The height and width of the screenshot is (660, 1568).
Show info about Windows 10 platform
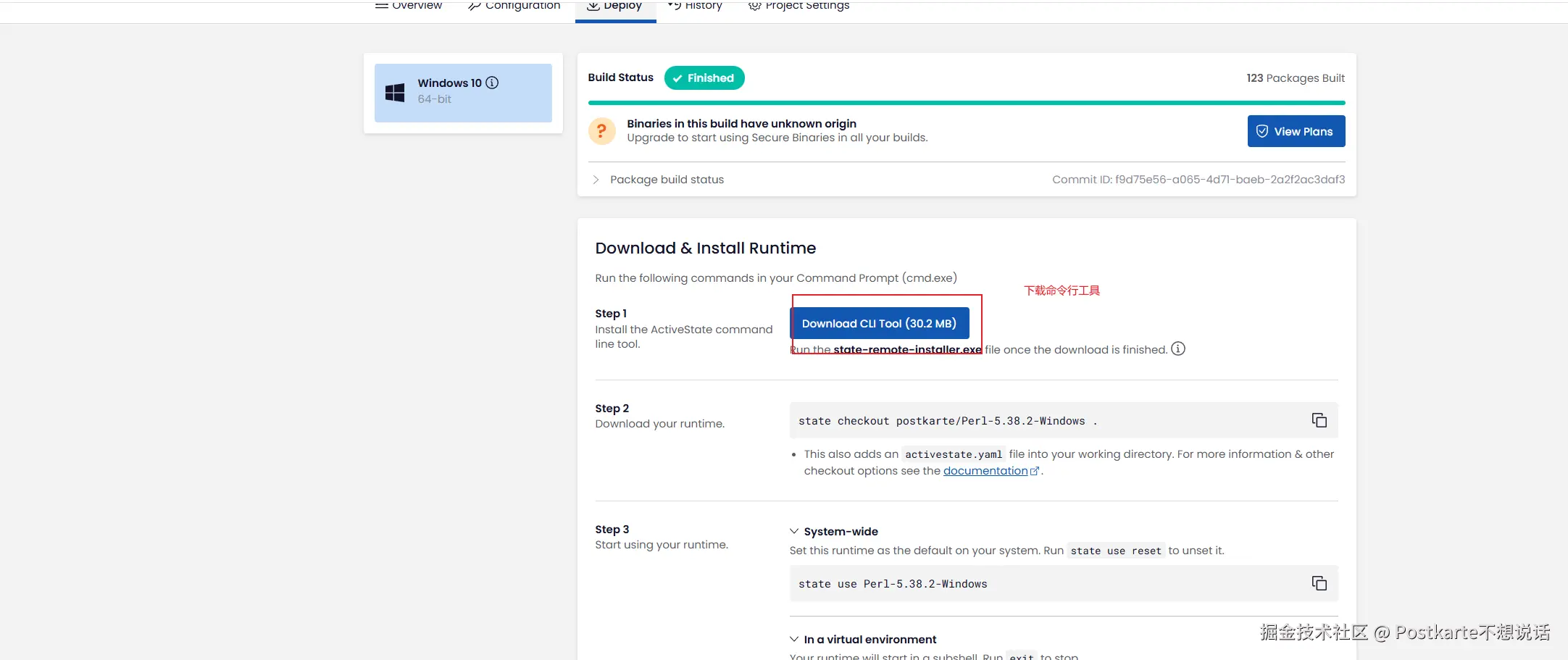492,83
